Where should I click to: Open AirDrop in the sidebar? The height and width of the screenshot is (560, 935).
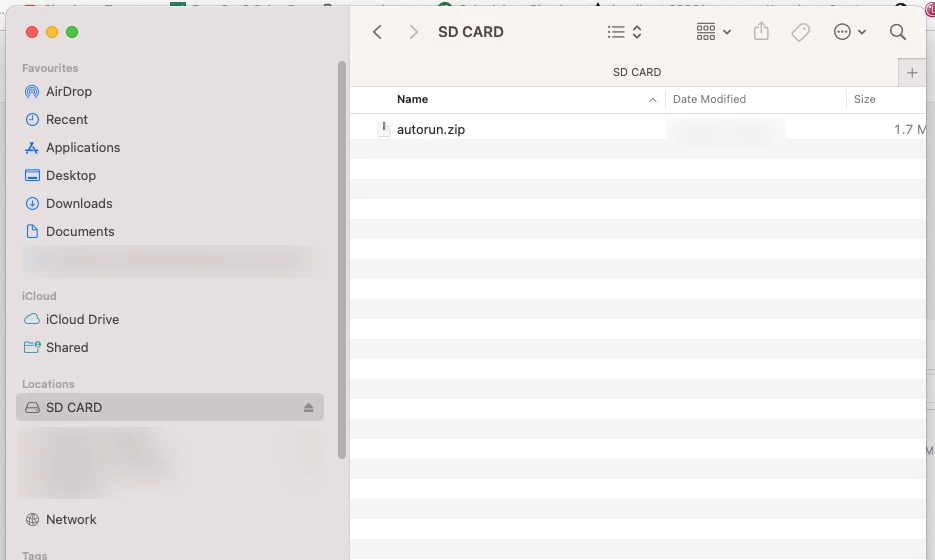coord(68,91)
